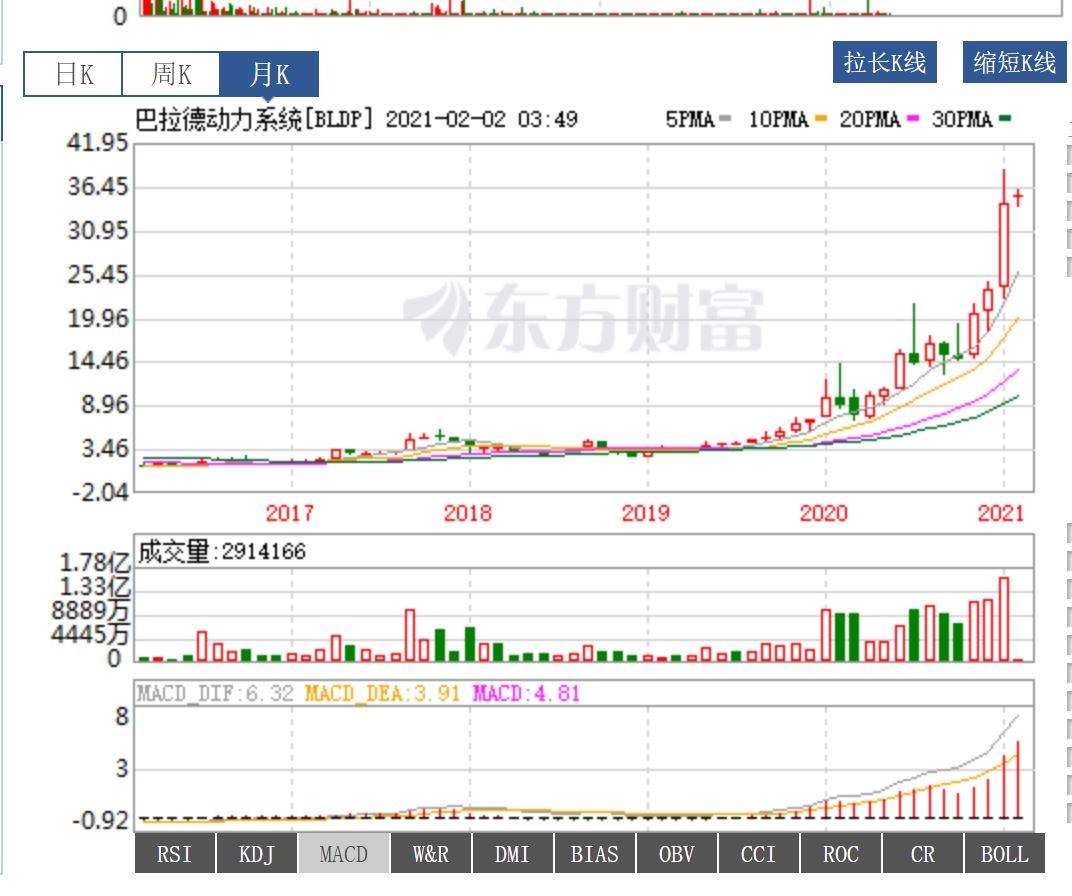Click the 5PMA legend label
The width and height of the screenshot is (1072, 896).
(690, 120)
